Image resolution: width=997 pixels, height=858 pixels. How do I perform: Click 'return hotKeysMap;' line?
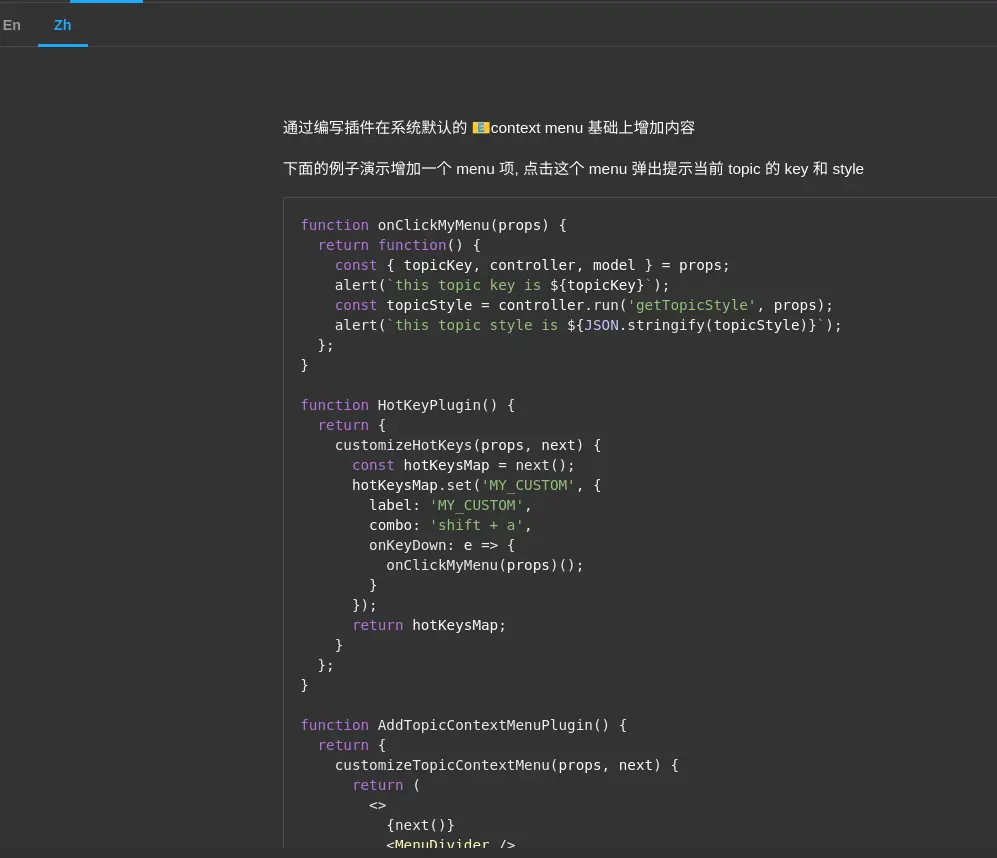point(429,625)
